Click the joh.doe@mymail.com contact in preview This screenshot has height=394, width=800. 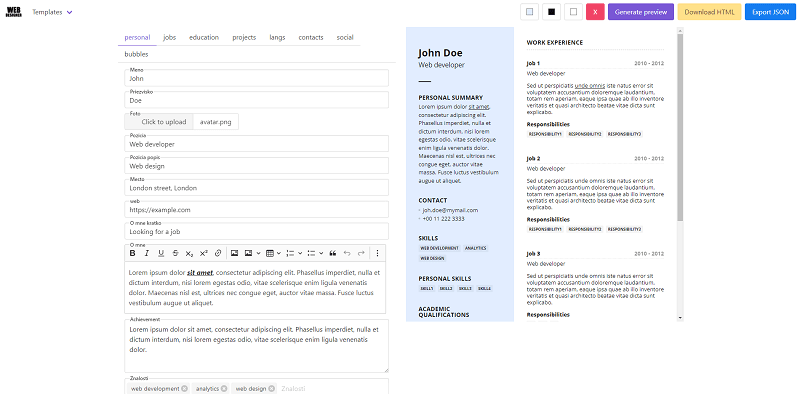(x=450, y=210)
